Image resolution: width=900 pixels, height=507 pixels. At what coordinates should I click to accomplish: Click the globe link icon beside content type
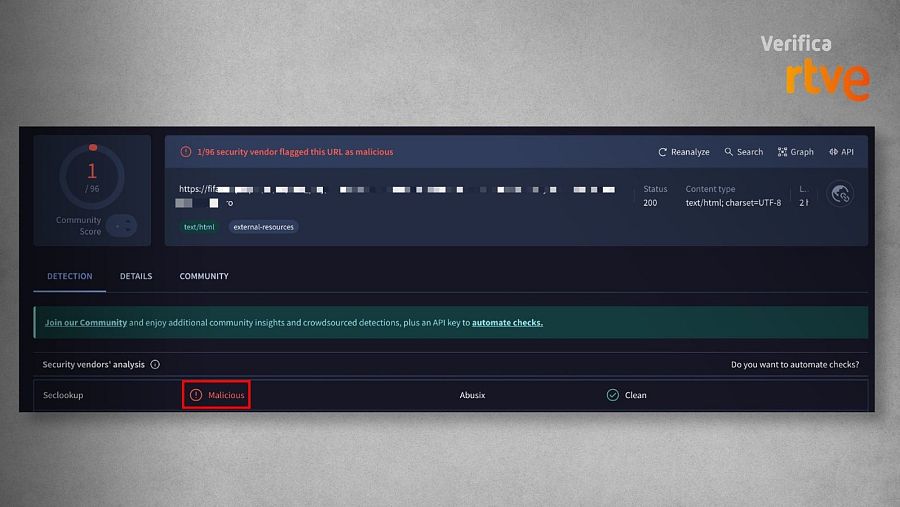tap(840, 194)
